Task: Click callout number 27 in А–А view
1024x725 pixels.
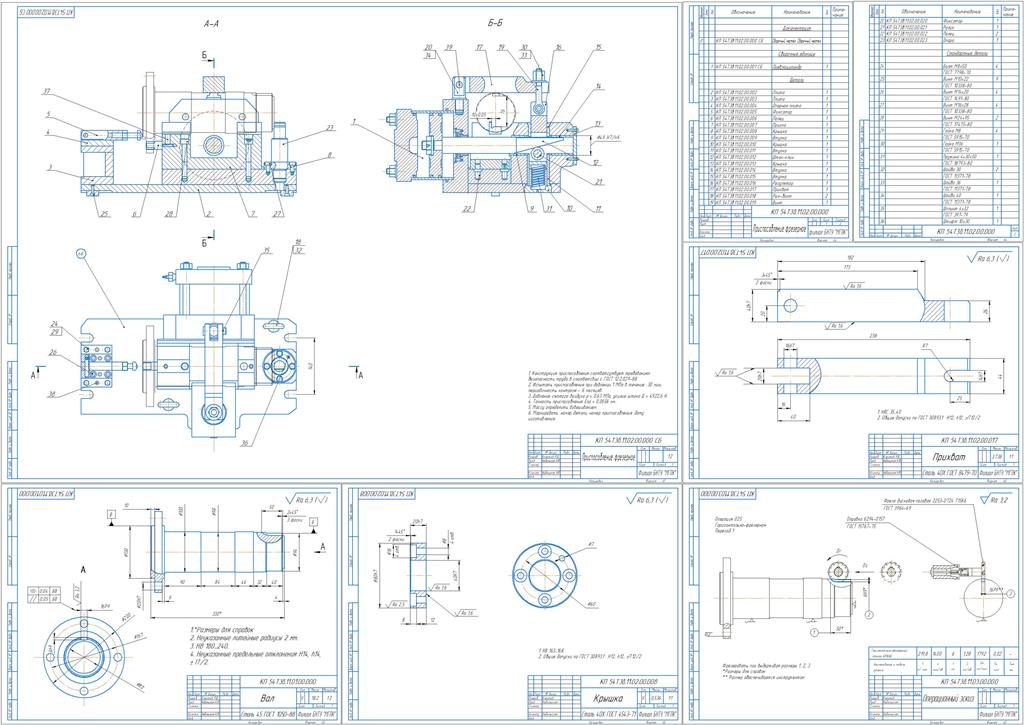Action: pyautogui.click(x=280, y=214)
